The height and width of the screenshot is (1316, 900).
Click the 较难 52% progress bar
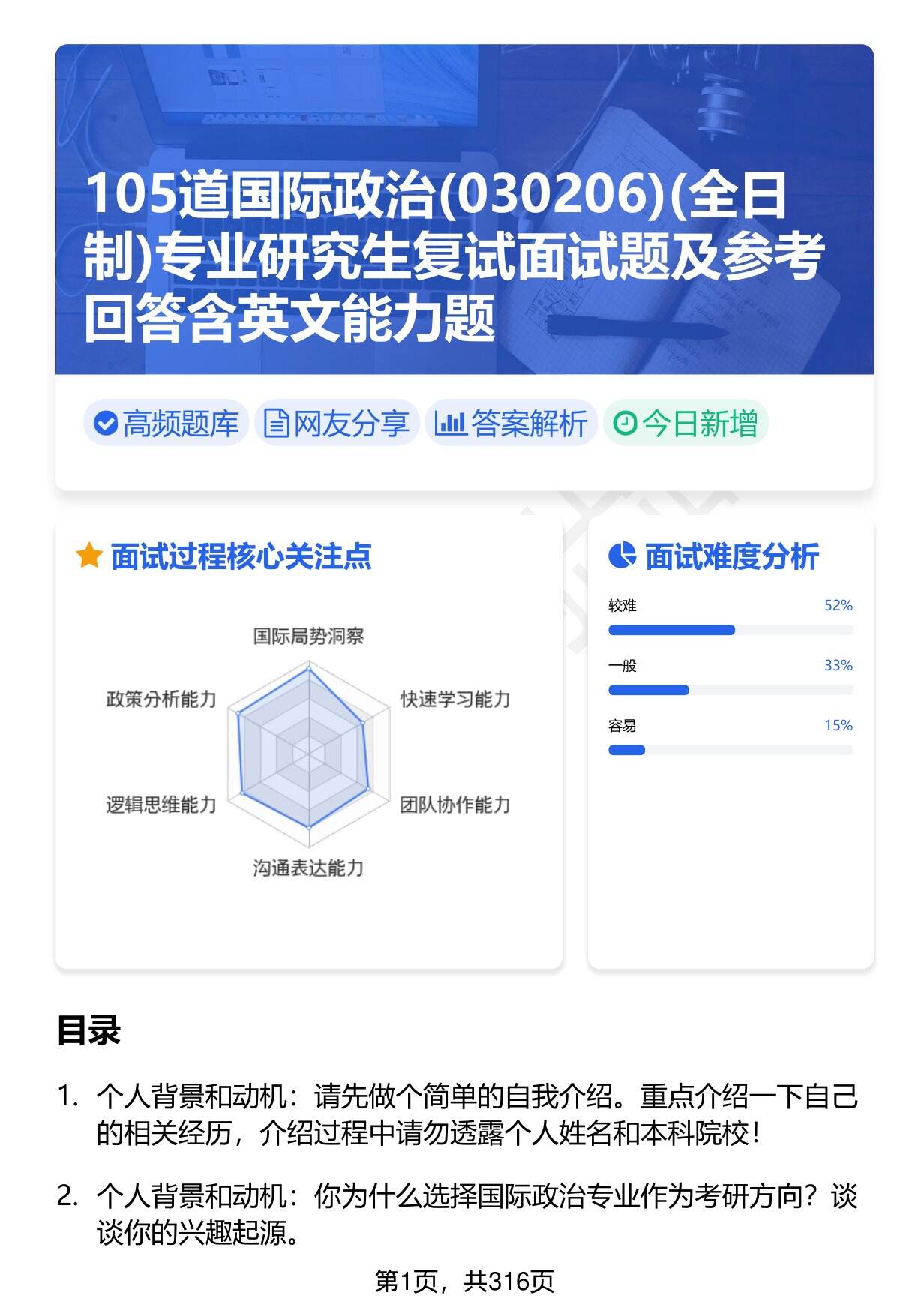(x=730, y=630)
